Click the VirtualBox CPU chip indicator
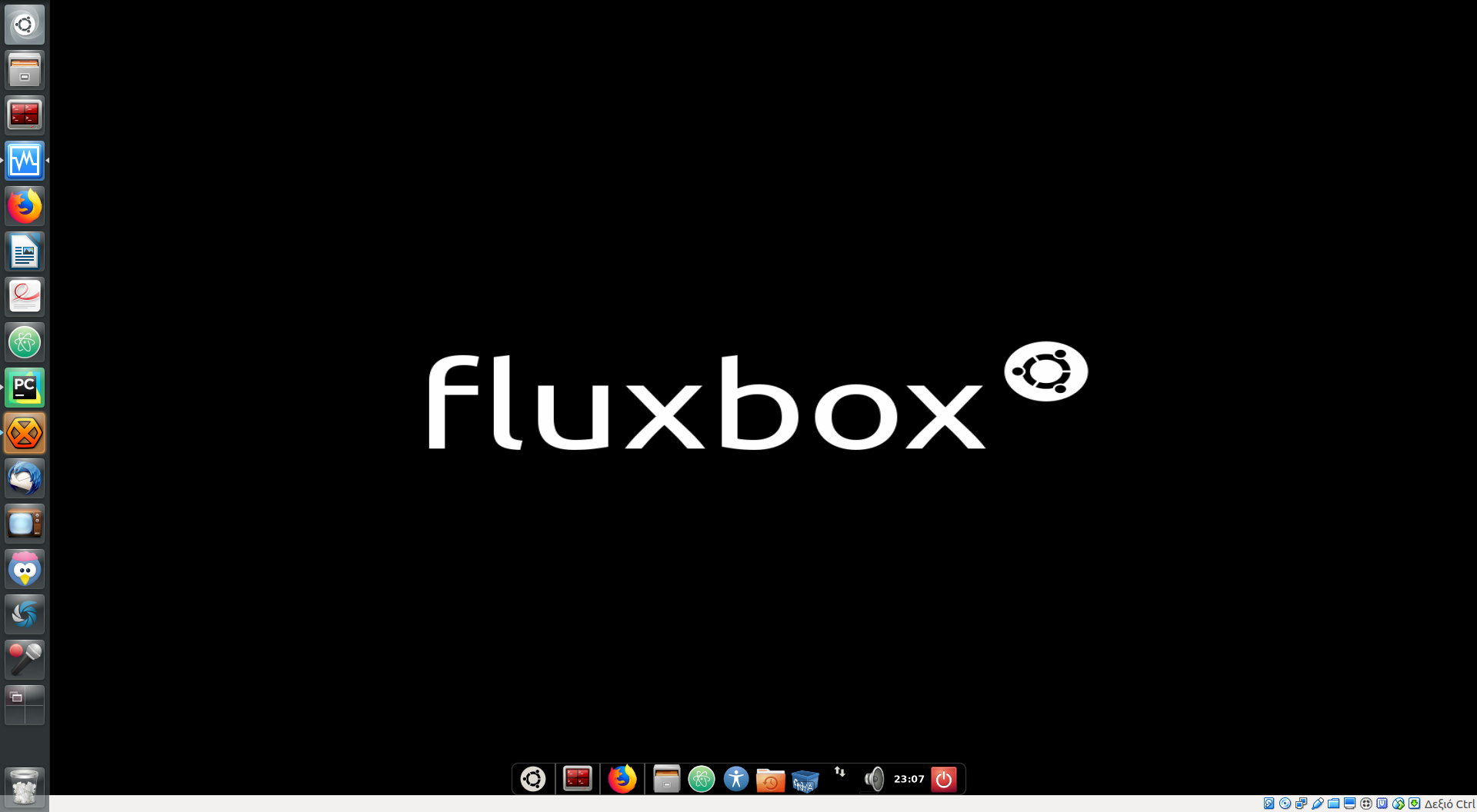The height and width of the screenshot is (812, 1477). 1382,804
